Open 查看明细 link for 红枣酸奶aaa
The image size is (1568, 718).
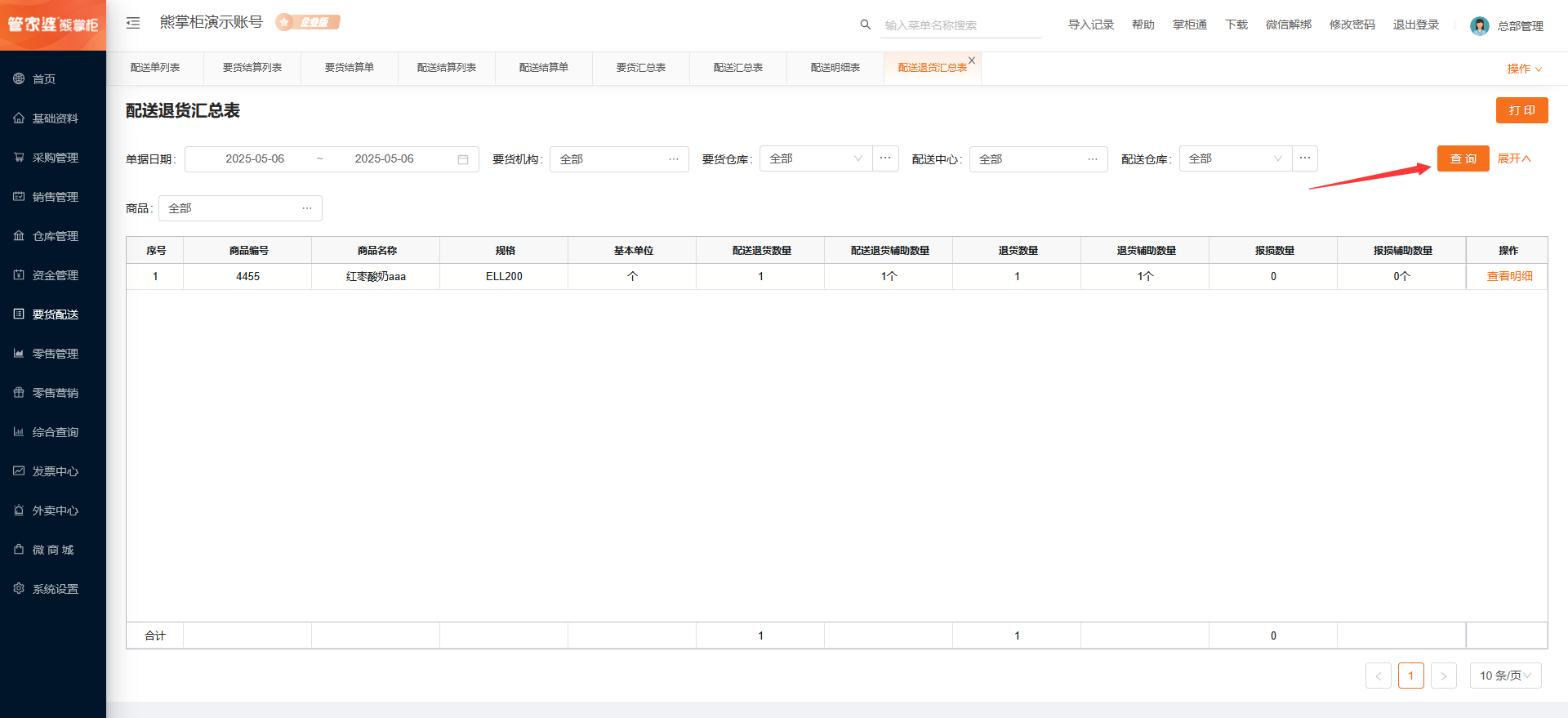pyautogui.click(x=1510, y=277)
